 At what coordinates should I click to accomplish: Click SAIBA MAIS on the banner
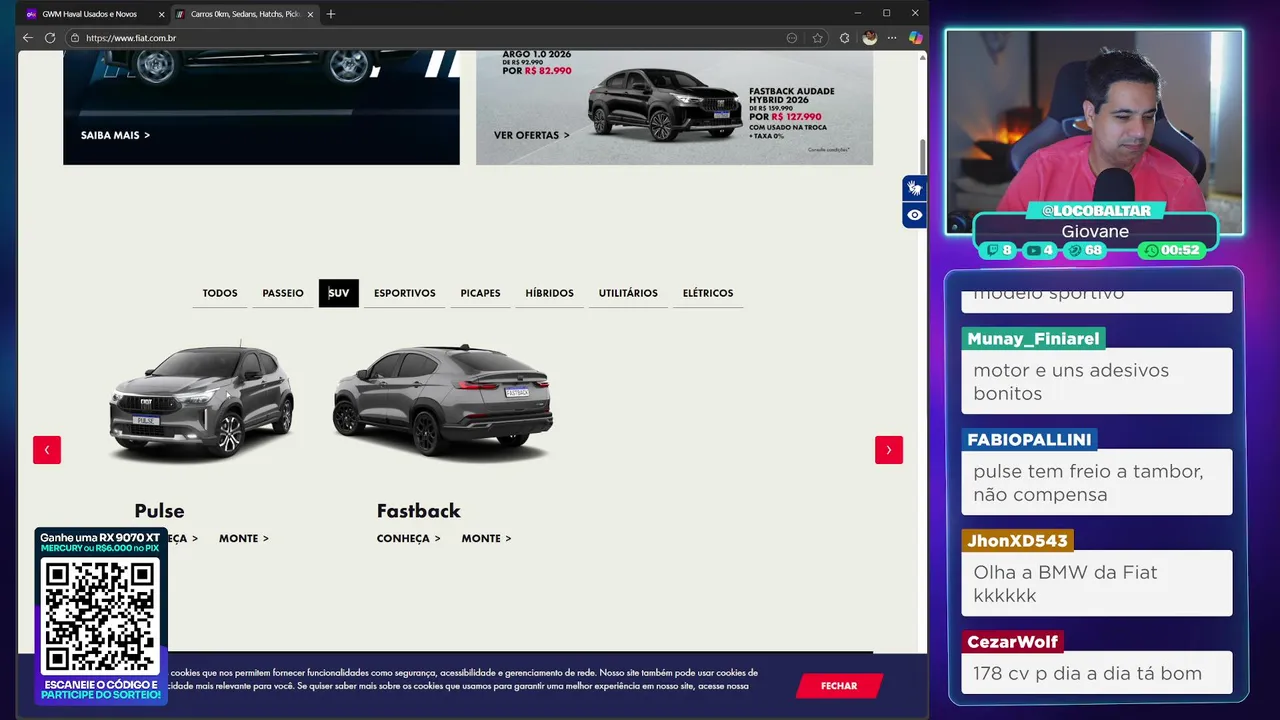click(115, 135)
